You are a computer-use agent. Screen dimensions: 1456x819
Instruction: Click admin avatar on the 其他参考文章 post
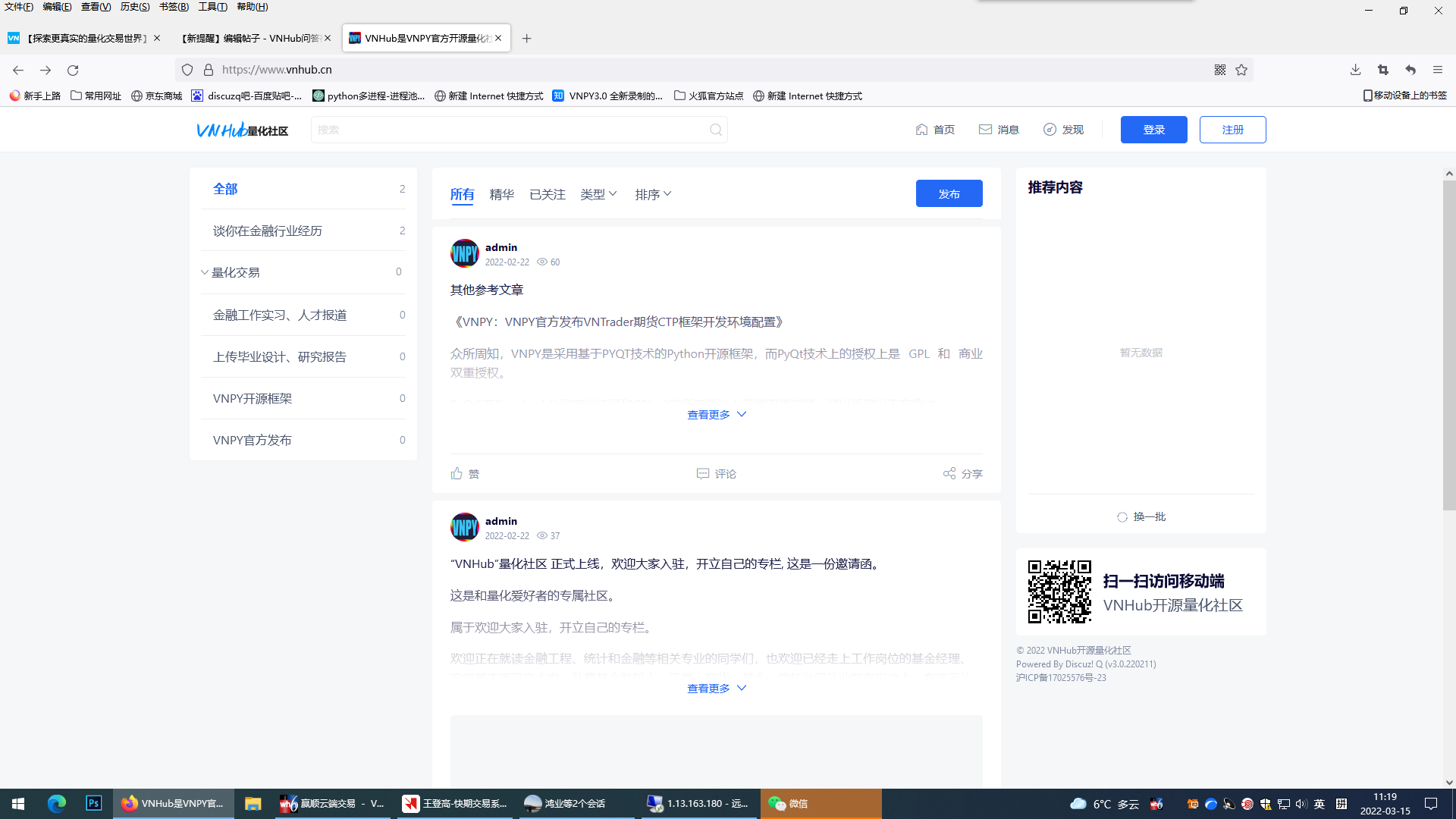tap(465, 253)
